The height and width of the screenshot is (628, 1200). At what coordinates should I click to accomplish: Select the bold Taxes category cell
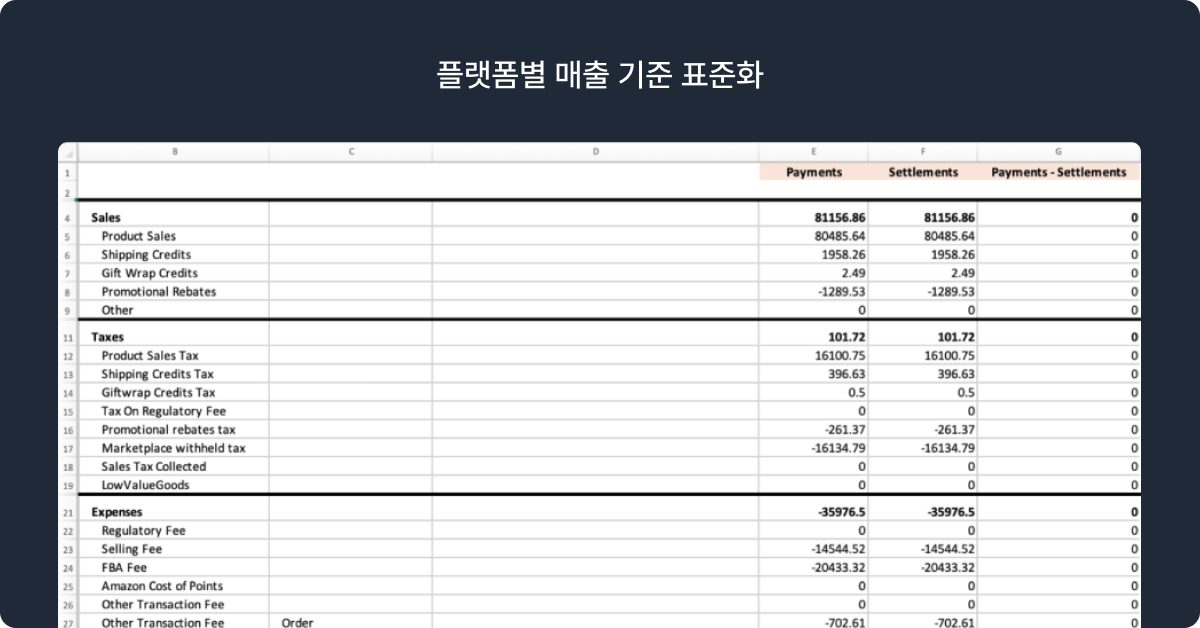[108, 338]
